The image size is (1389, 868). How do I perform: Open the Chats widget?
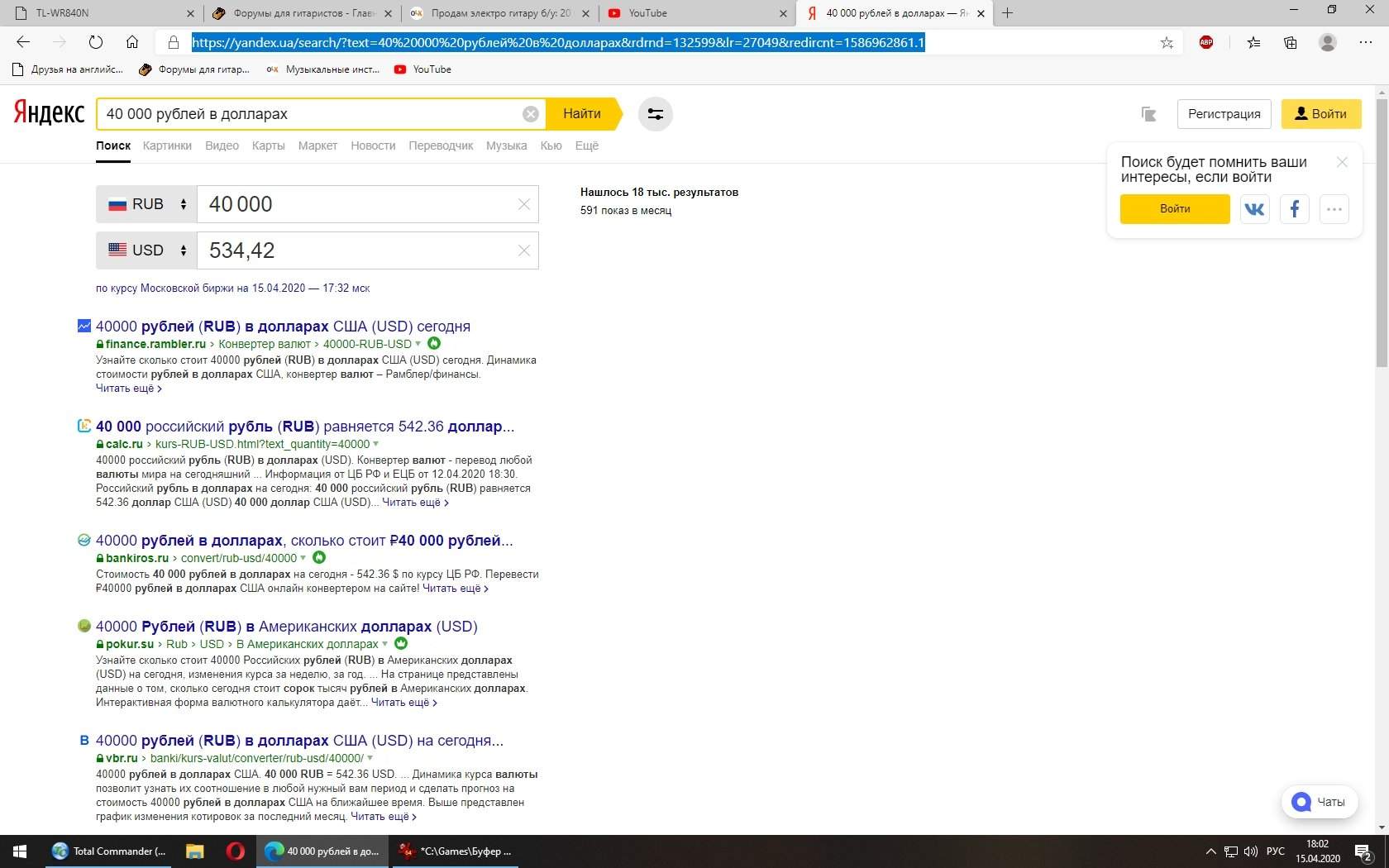pyautogui.click(x=1320, y=802)
